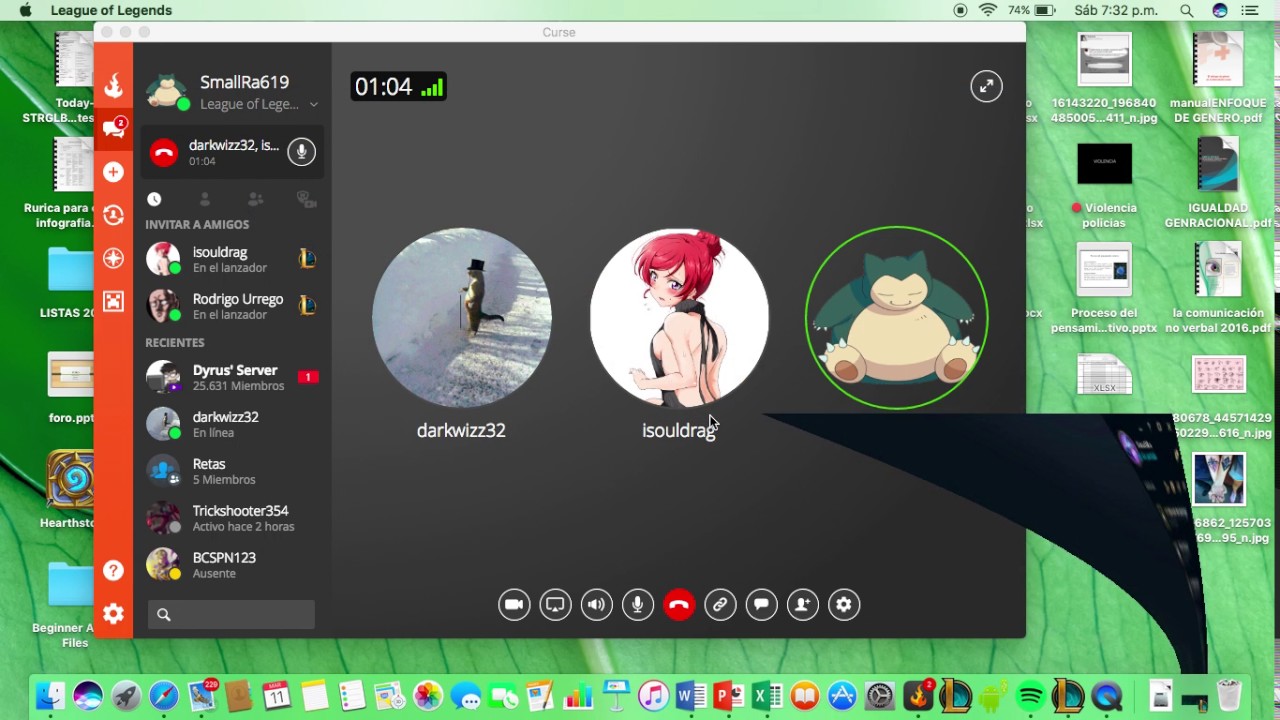Open Spotify from the Dock
The height and width of the screenshot is (720, 1280).
[x=1031, y=696]
